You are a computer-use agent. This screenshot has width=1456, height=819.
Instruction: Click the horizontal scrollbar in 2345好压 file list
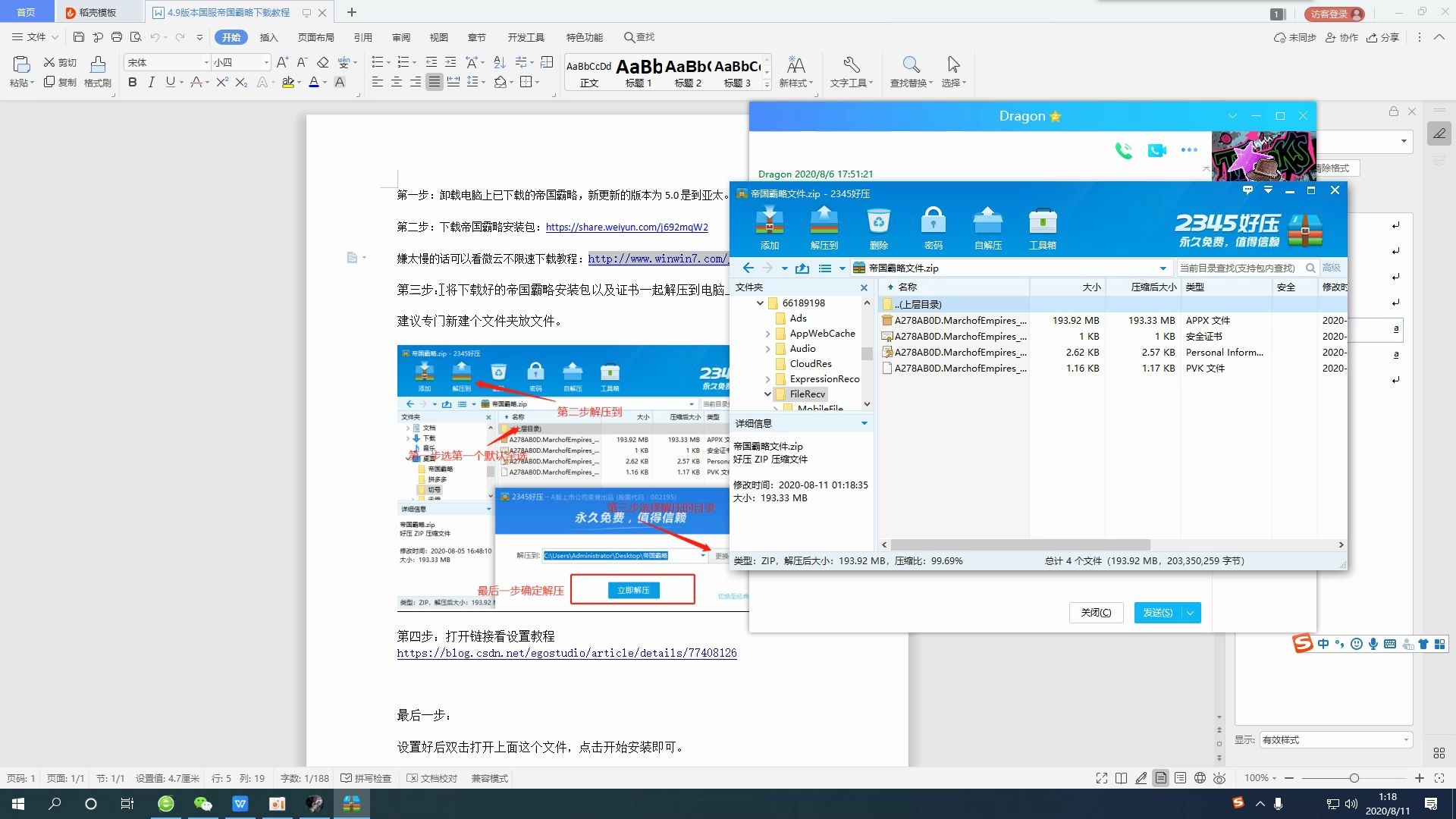pos(1020,544)
